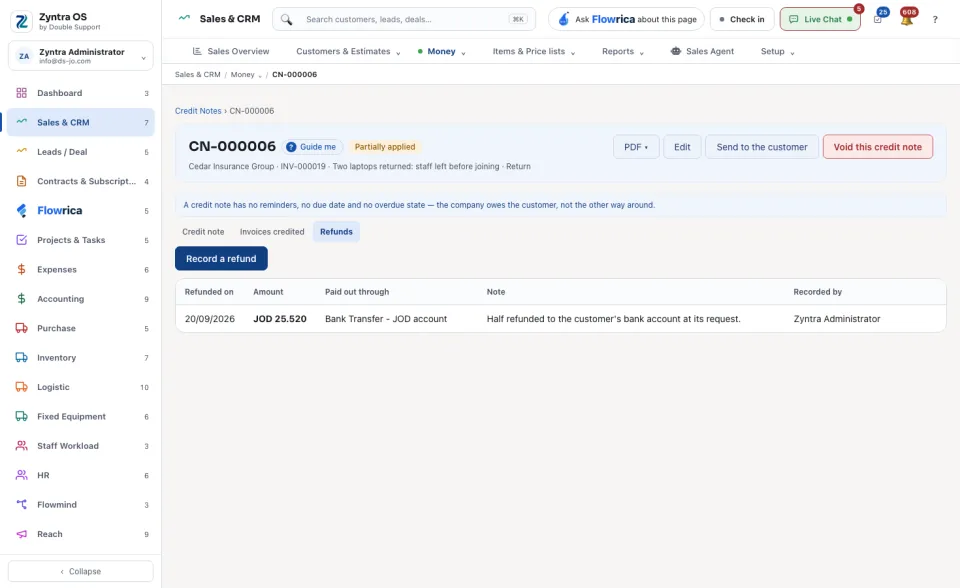Click the Refunded on column header

(x=209, y=292)
